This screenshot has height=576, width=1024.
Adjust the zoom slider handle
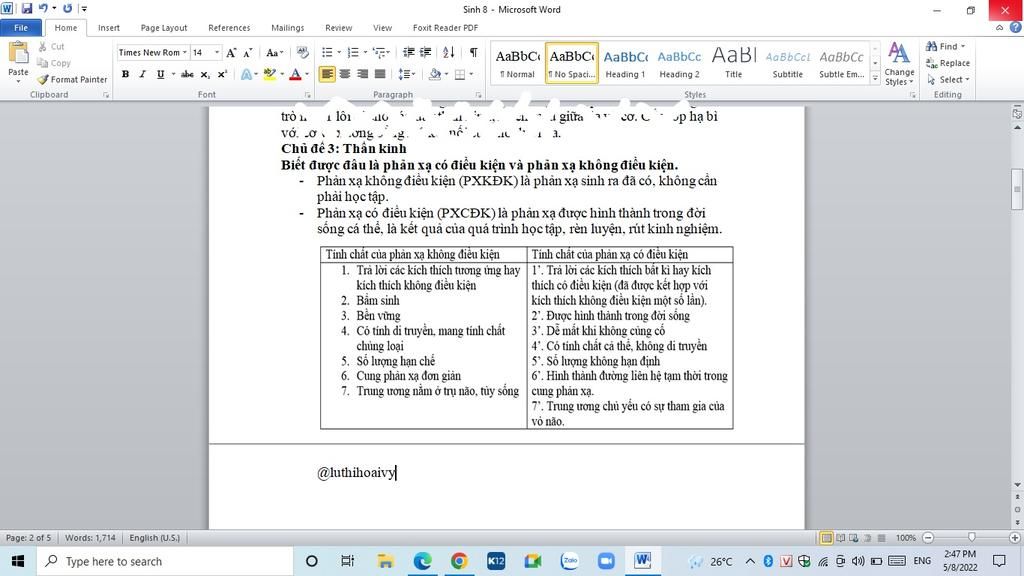coord(972,537)
